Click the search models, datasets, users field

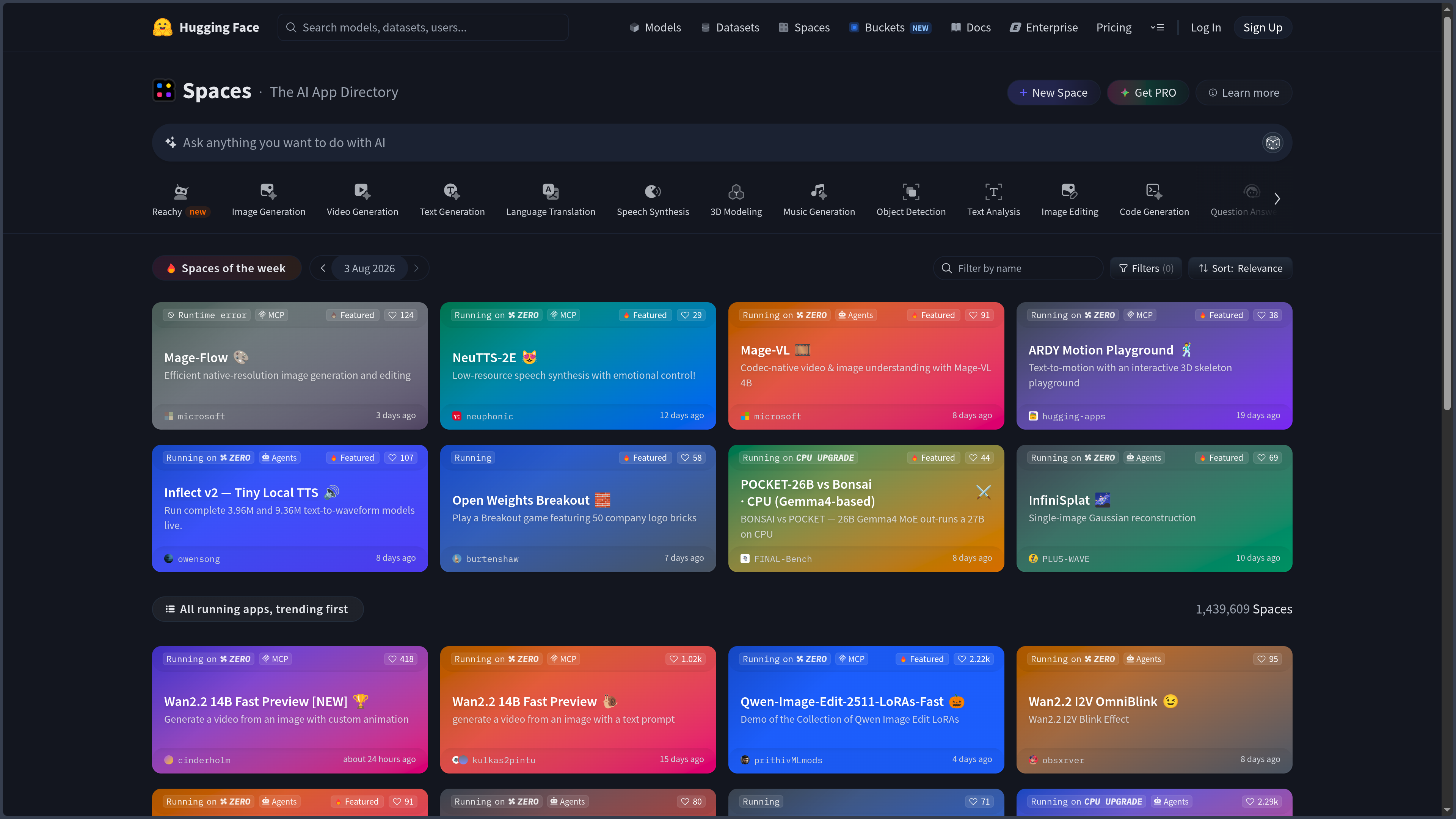[423, 27]
